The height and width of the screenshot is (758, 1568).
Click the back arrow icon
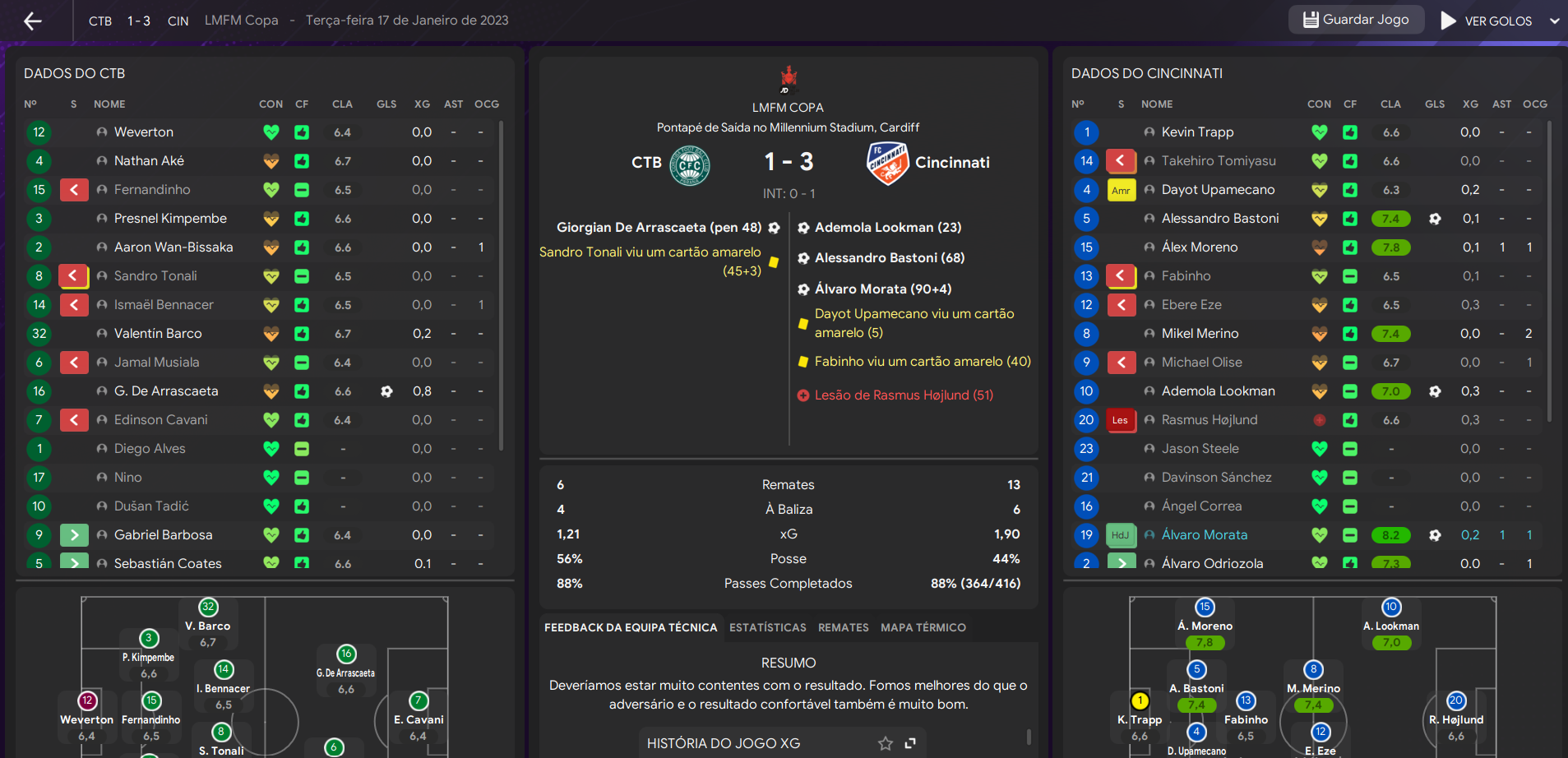[x=33, y=21]
